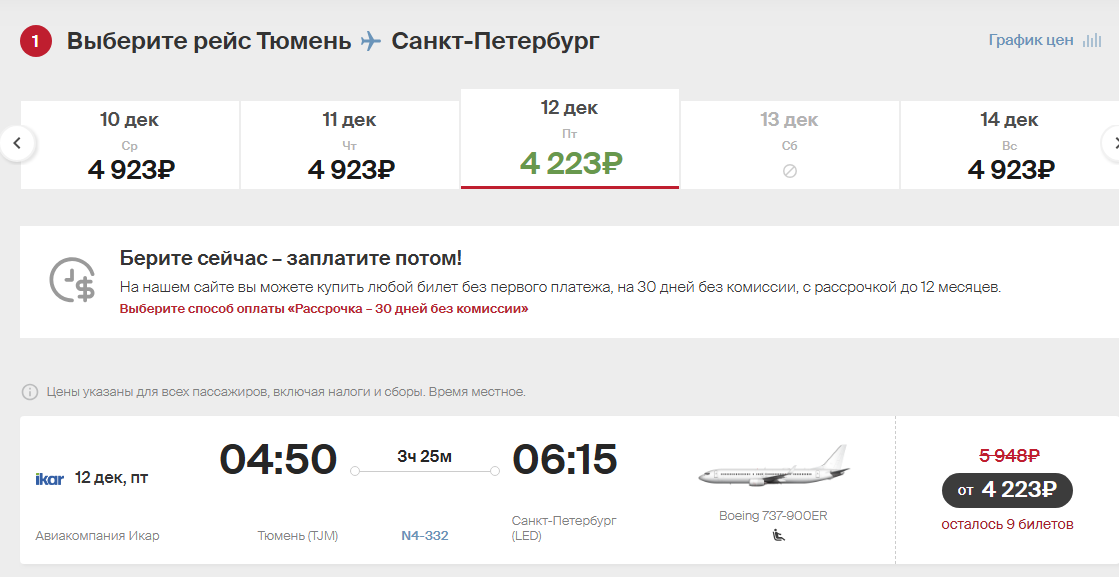Click the disabled icon under 13 дек
Screen dimensions: 1119x577
click(x=789, y=171)
